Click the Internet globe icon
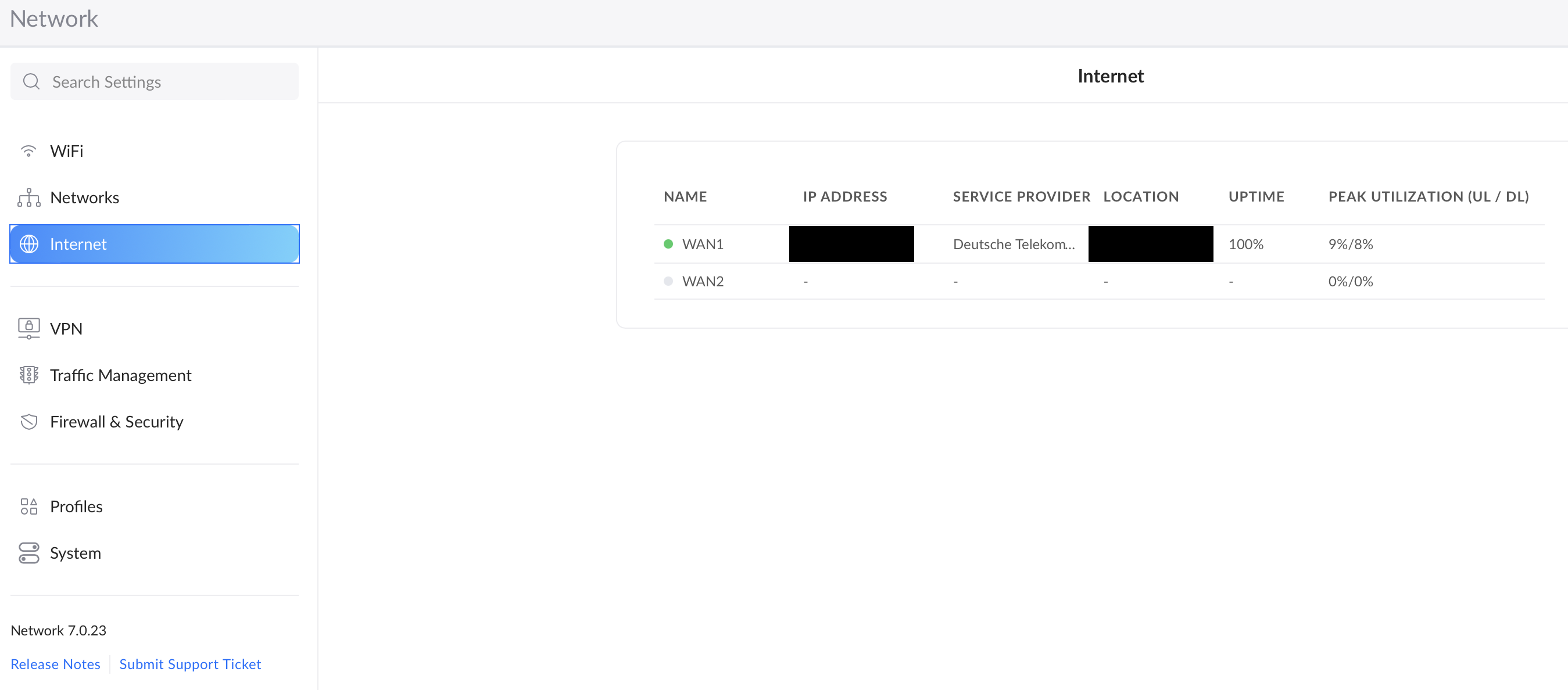The width and height of the screenshot is (1568, 690). [x=28, y=244]
